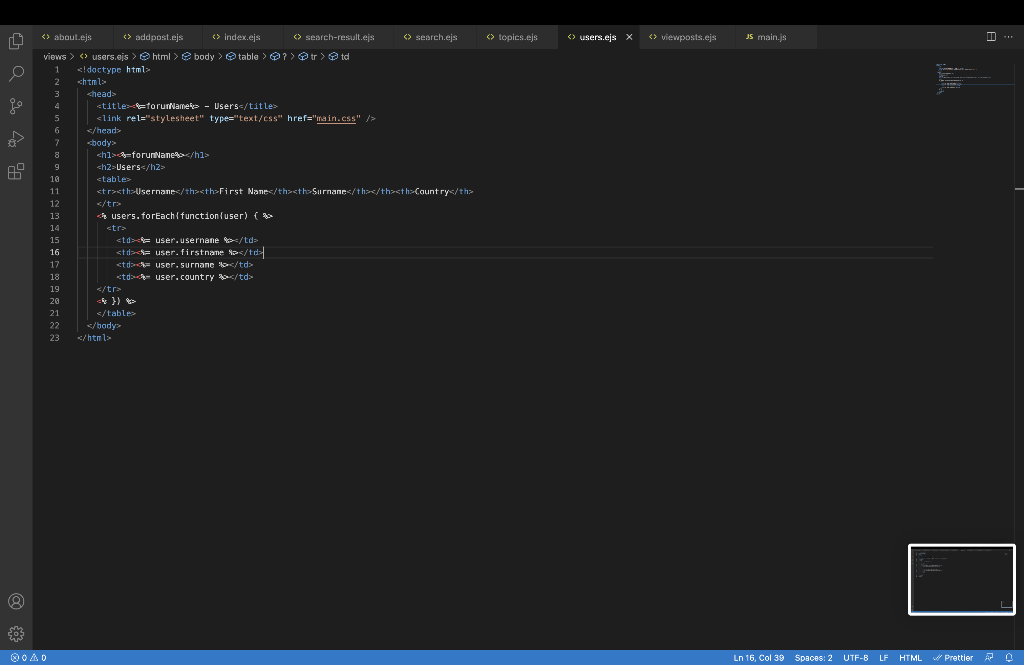Open the users.ejs breadcrumb dropdown
This screenshot has width=1024, height=665.
(104, 57)
